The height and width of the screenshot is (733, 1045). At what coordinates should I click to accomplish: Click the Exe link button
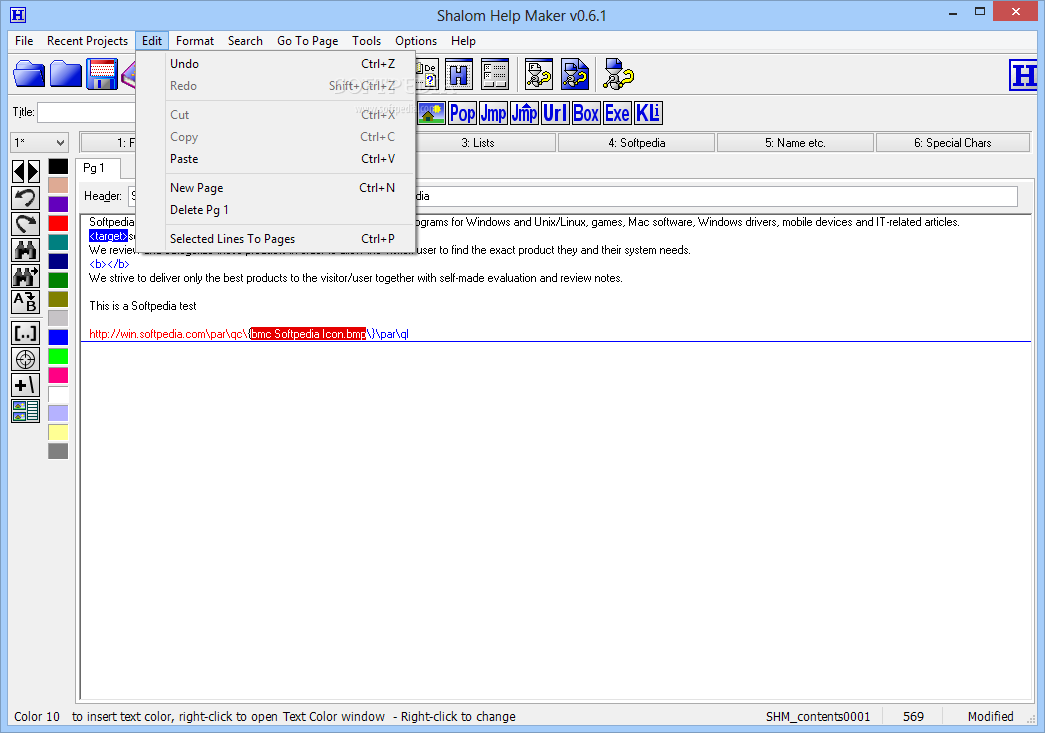point(617,113)
